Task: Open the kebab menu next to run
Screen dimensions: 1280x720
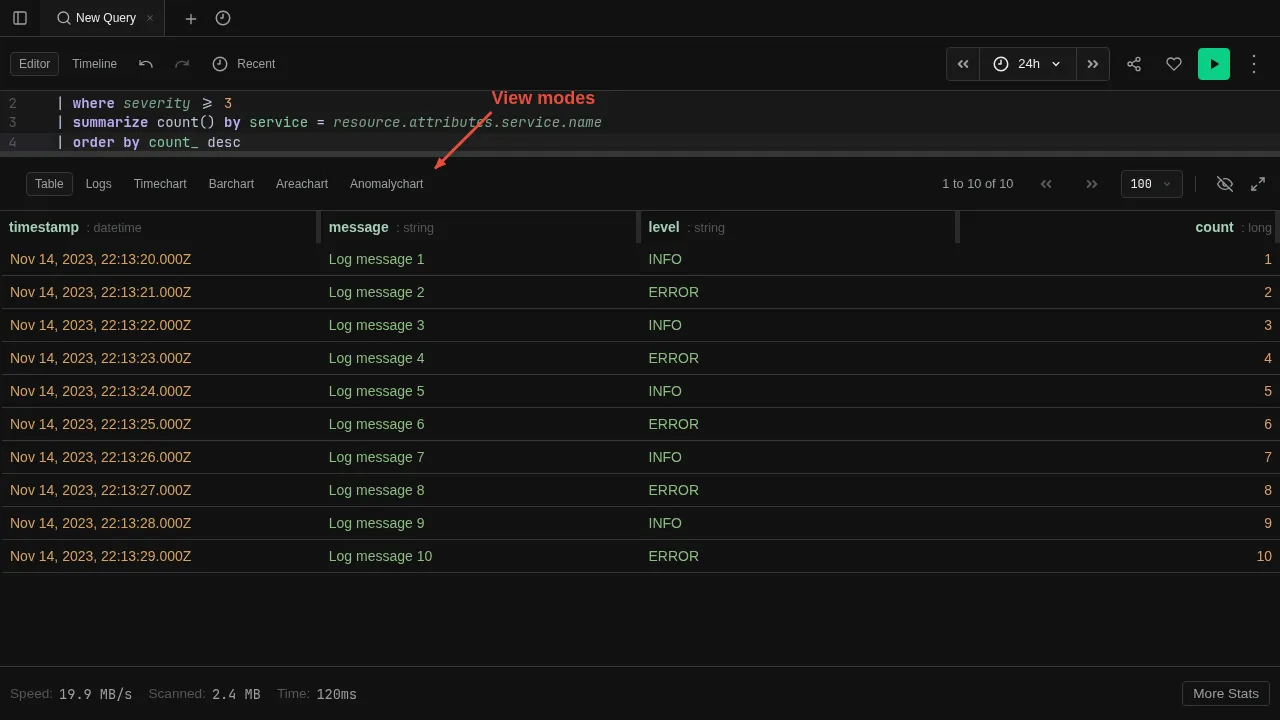Action: point(1254,63)
